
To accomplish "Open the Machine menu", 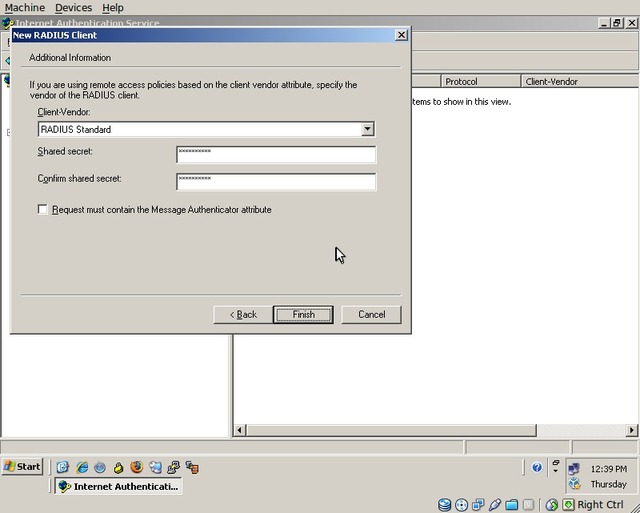I will tap(25, 8).
